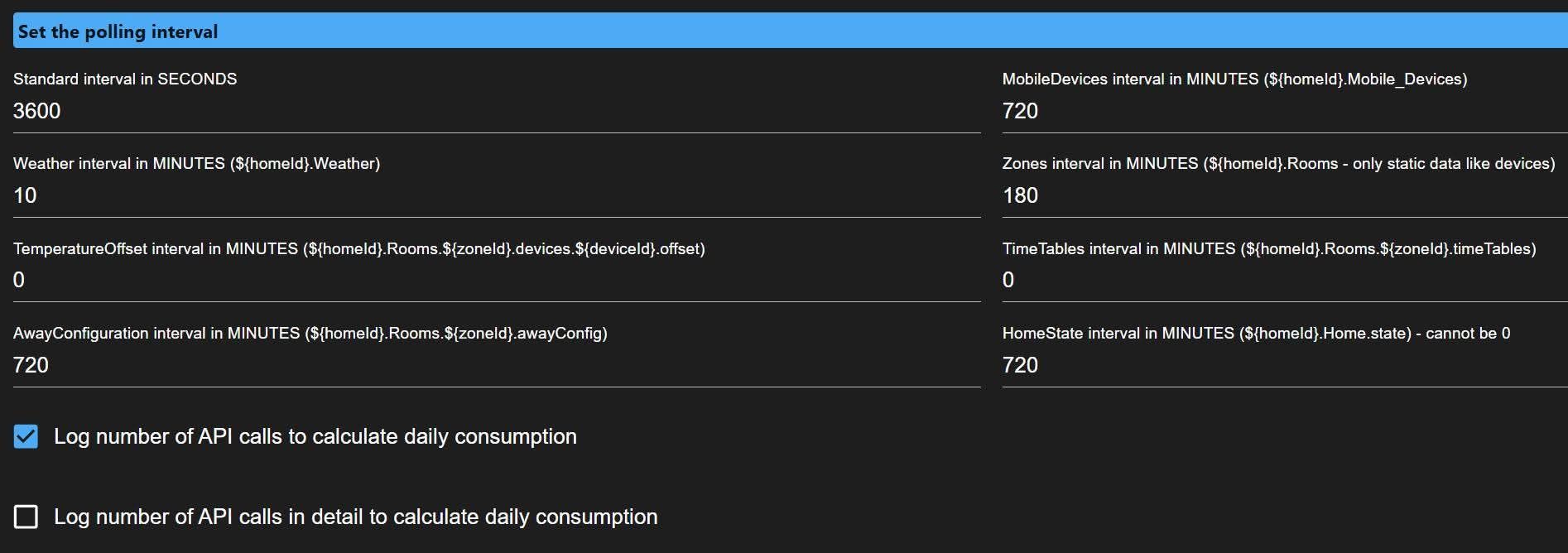Image resolution: width=1568 pixels, height=553 pixels.
Task: Uncheck the Log number of API calls checkbox
Action: tap(26, 436)
